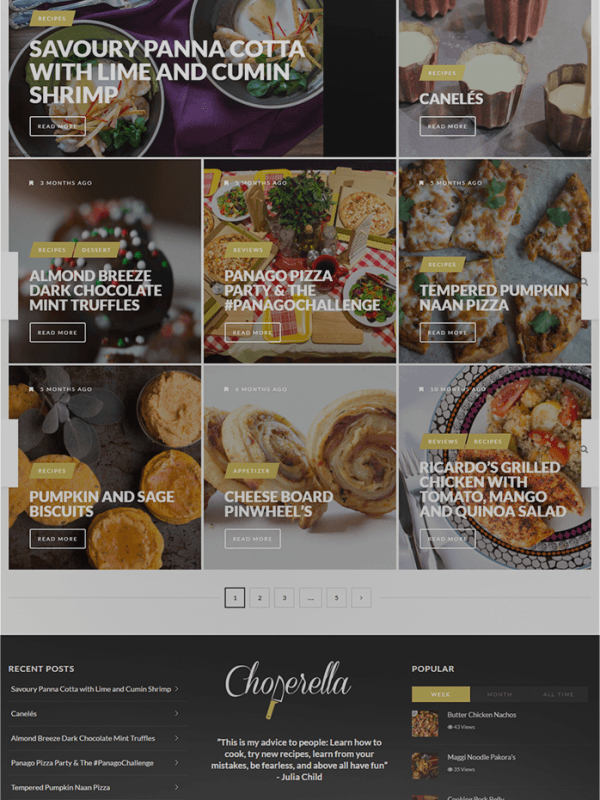Click bookmark icon on Almond Breeze truffles post

(32, 183)
